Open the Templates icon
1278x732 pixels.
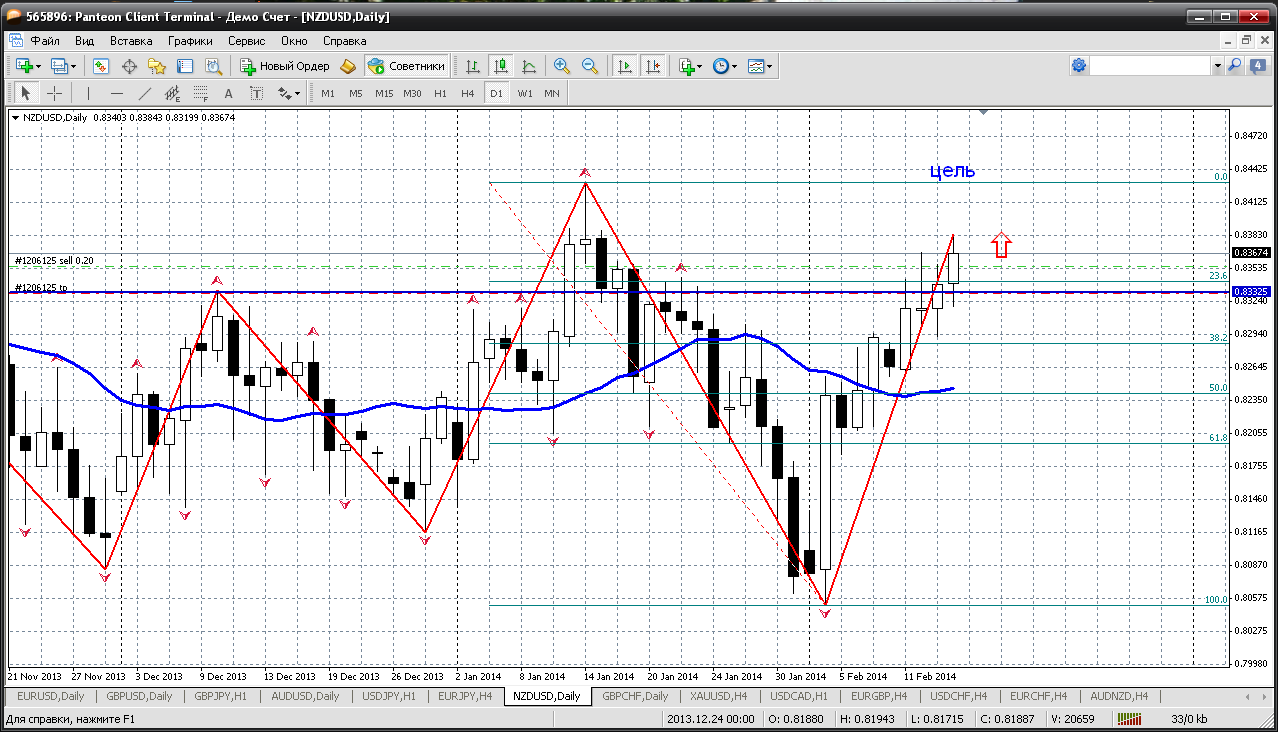pyautogui.click(x=756, y=66)
